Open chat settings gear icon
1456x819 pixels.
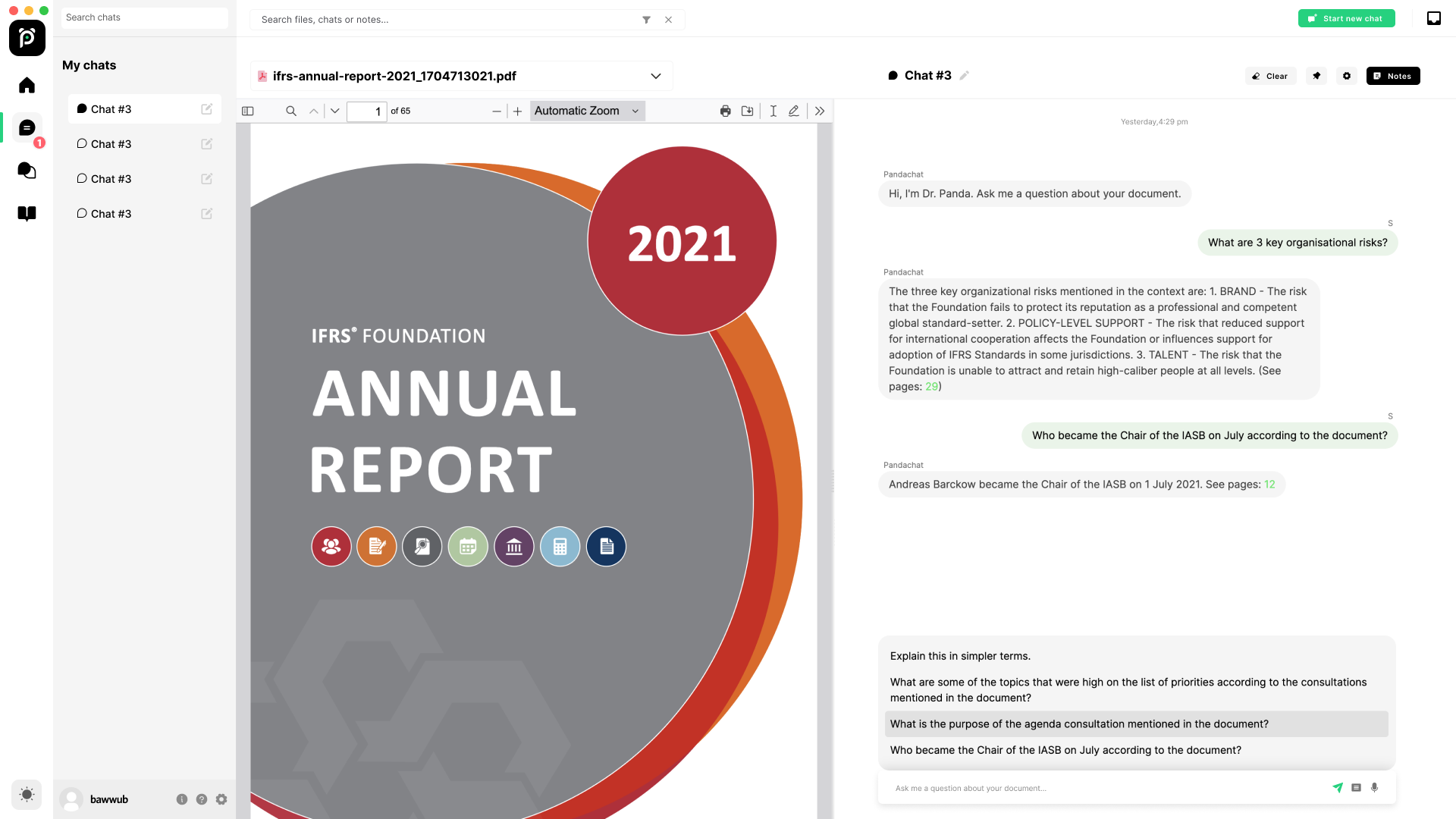[1347, 76]
